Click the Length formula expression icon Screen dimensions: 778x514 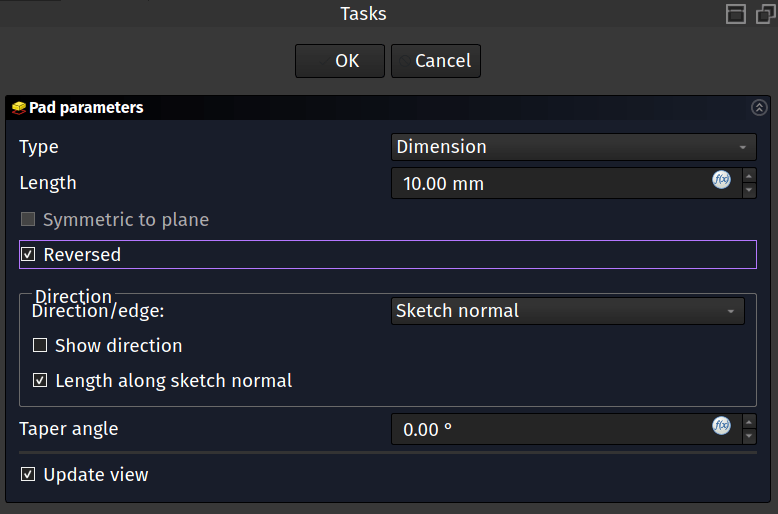coord(721,180)
